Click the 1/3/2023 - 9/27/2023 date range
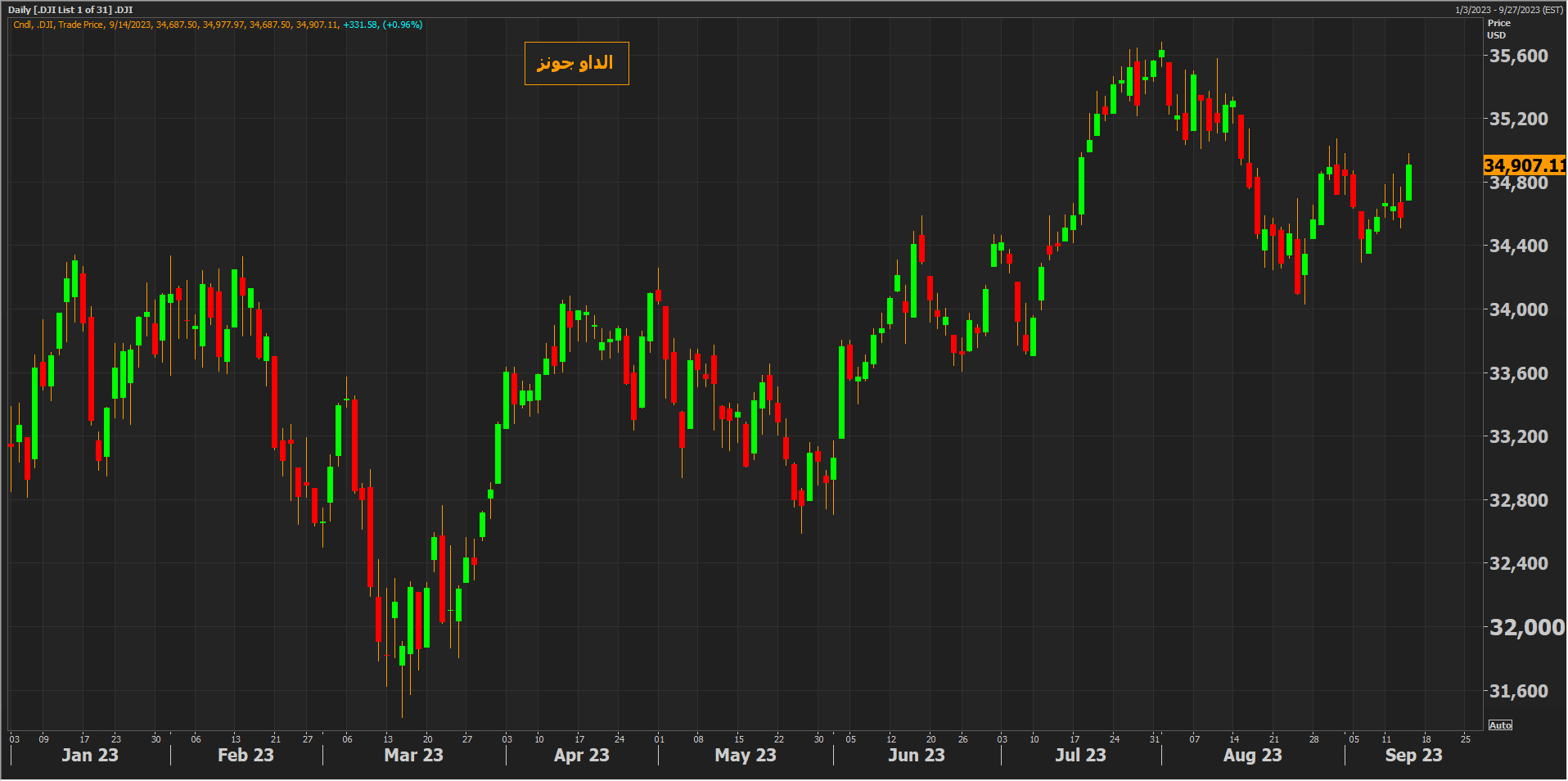Image resolution: width=1568 pixels, height=781 pixels. coord(1508,10)
